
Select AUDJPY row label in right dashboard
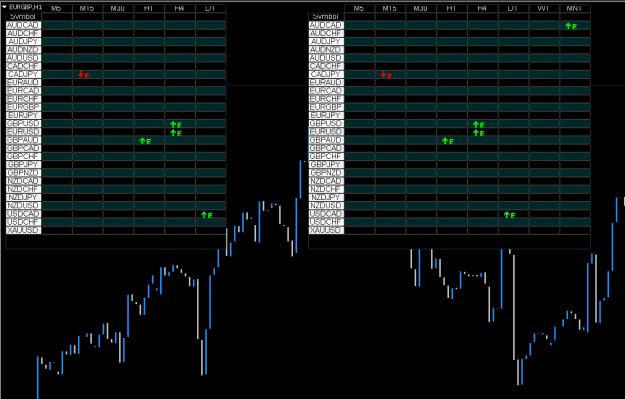(326, 41)
